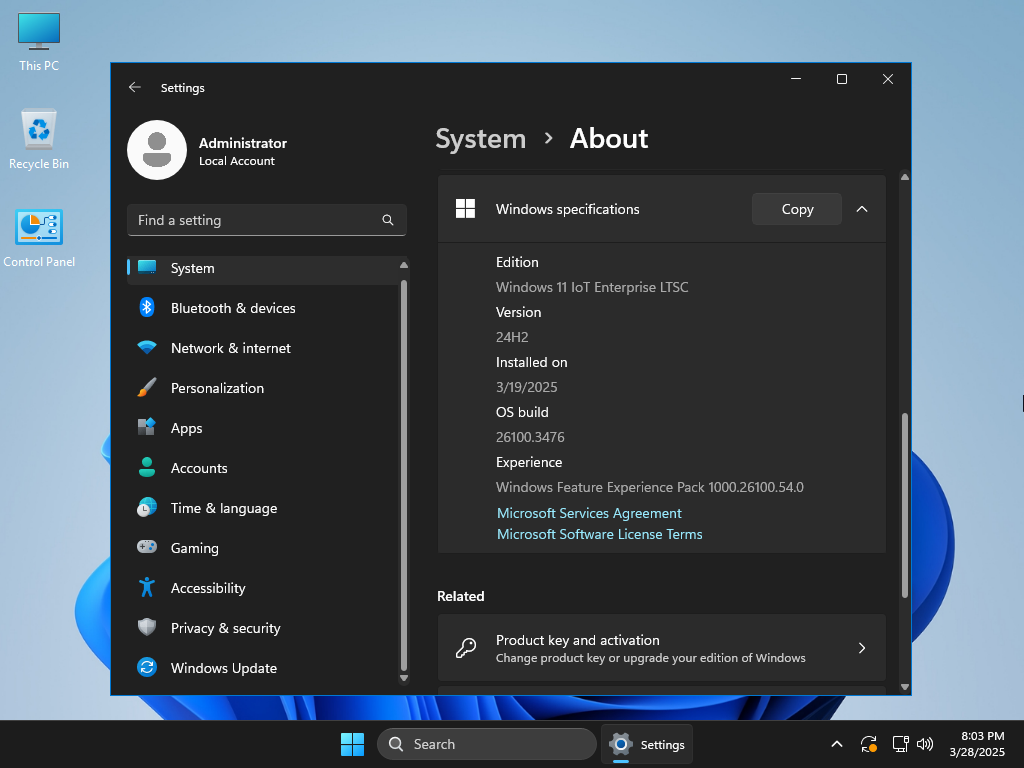
Task: Click the Administrator profile avatar
Action: point(157,150)
